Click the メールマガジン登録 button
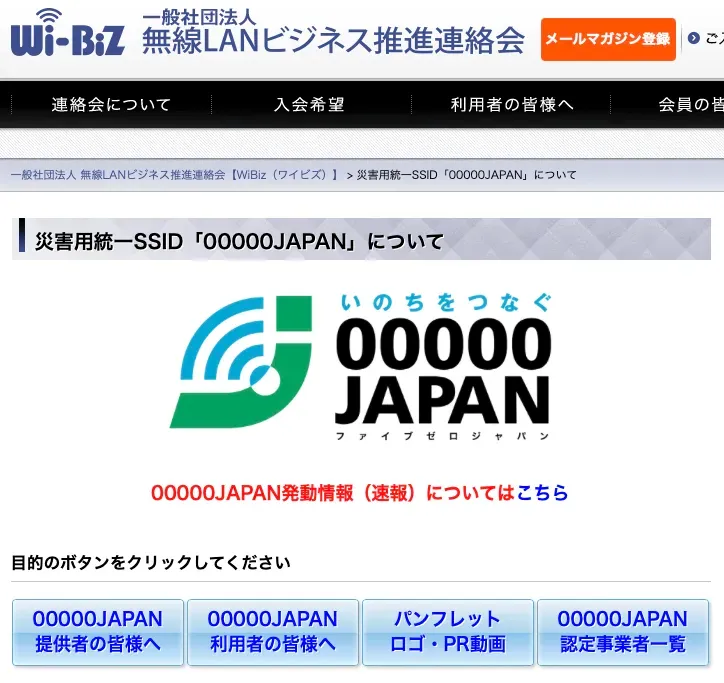 click(608, 39)
